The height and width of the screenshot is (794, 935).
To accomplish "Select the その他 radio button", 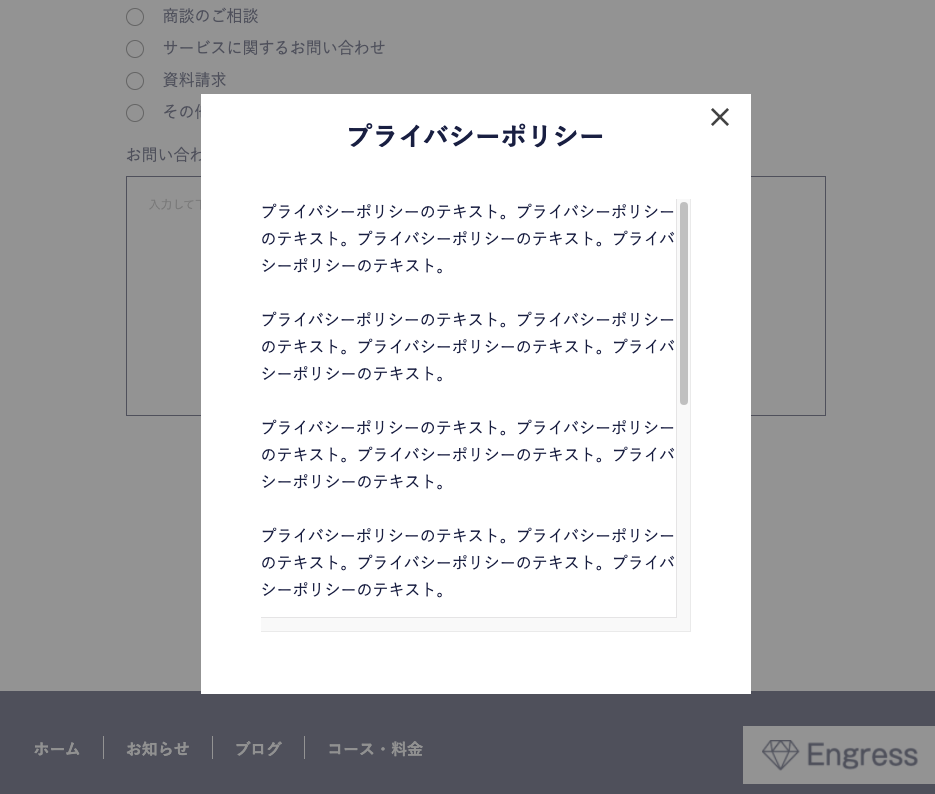I will 135,113.
